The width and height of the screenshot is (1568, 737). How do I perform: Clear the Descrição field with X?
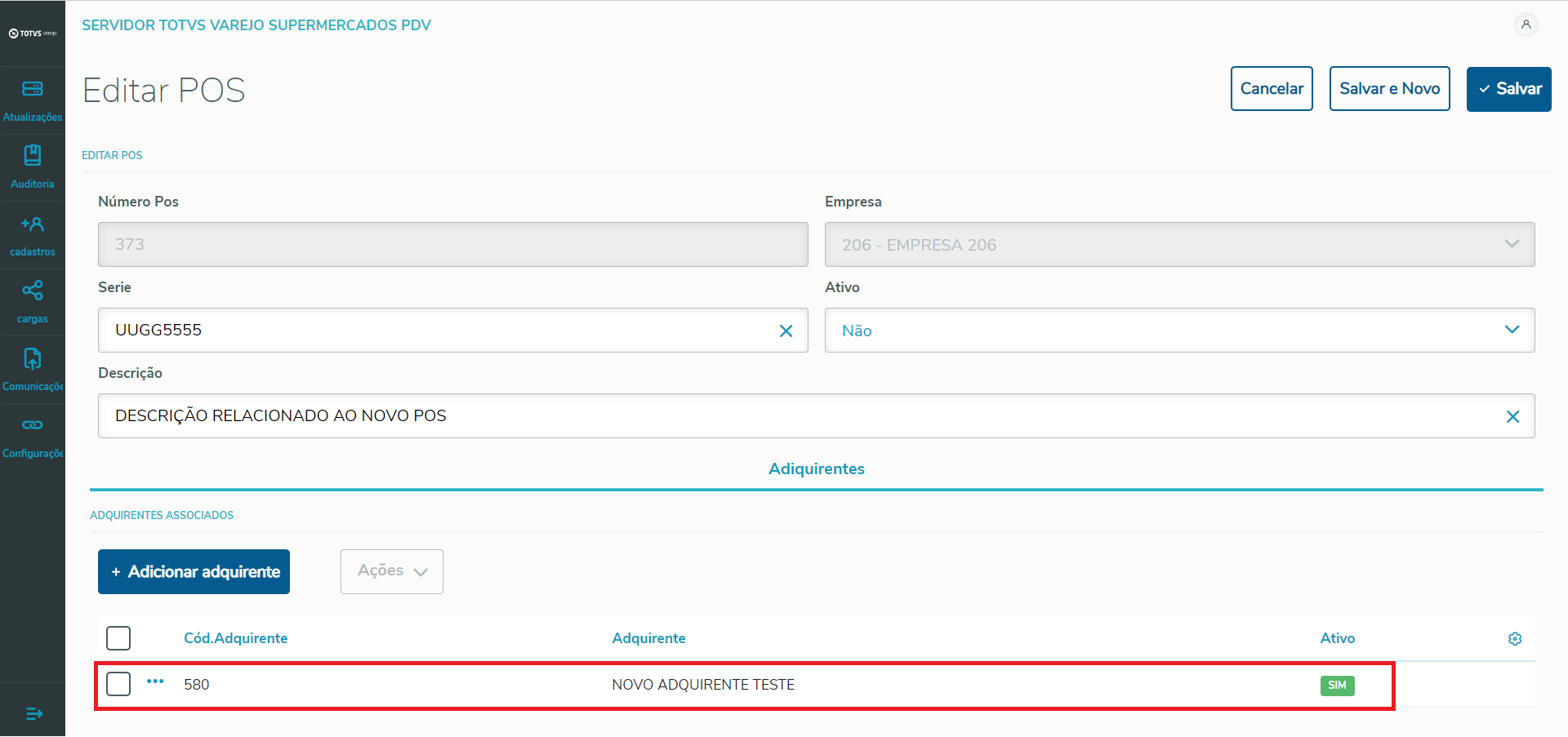point(1512,416)
